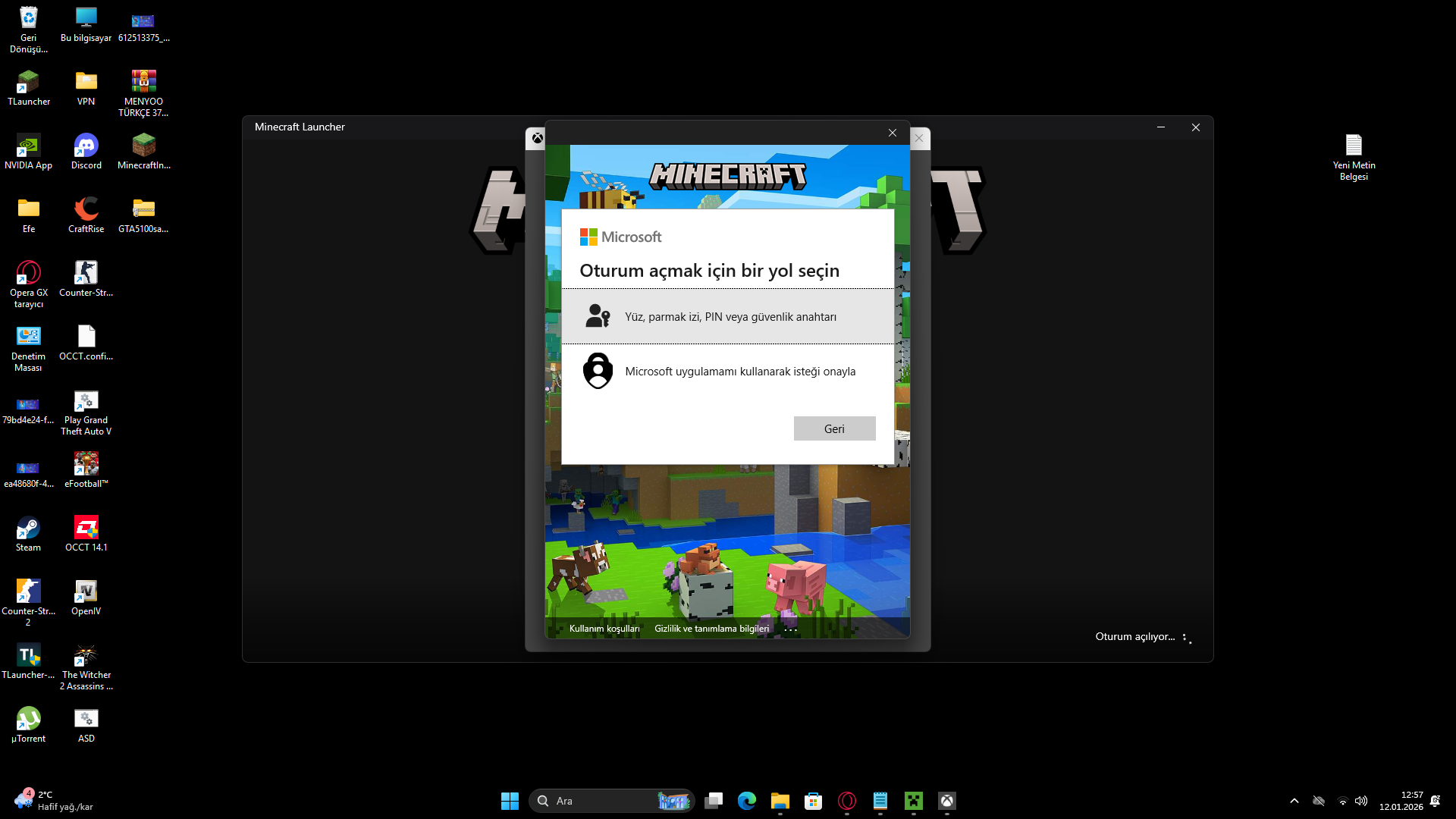Select 612513375_ image file icon

point(143,27)
